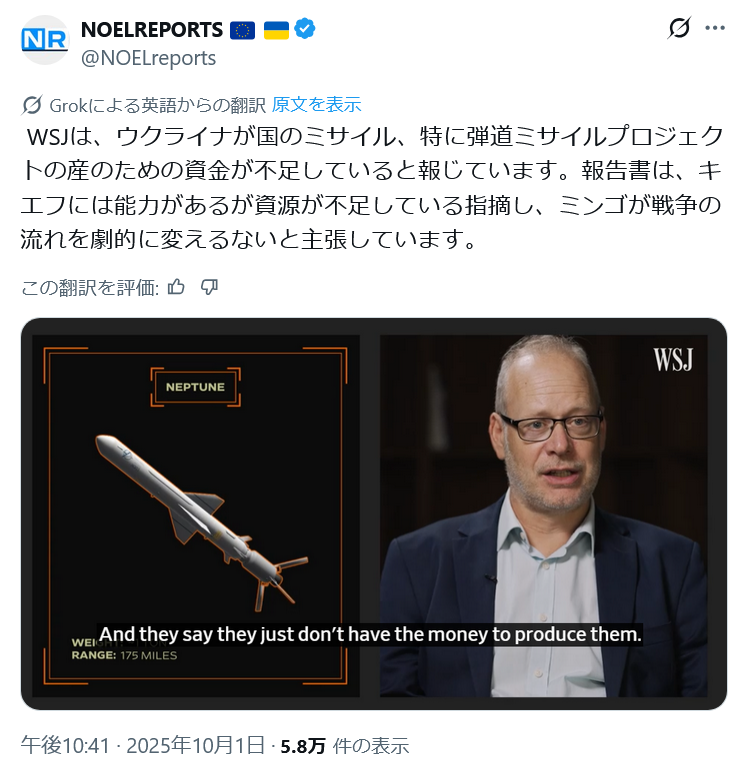
Task: Click the Grokによる英語からの翻訳 label
Action: (x=158, y=105)
